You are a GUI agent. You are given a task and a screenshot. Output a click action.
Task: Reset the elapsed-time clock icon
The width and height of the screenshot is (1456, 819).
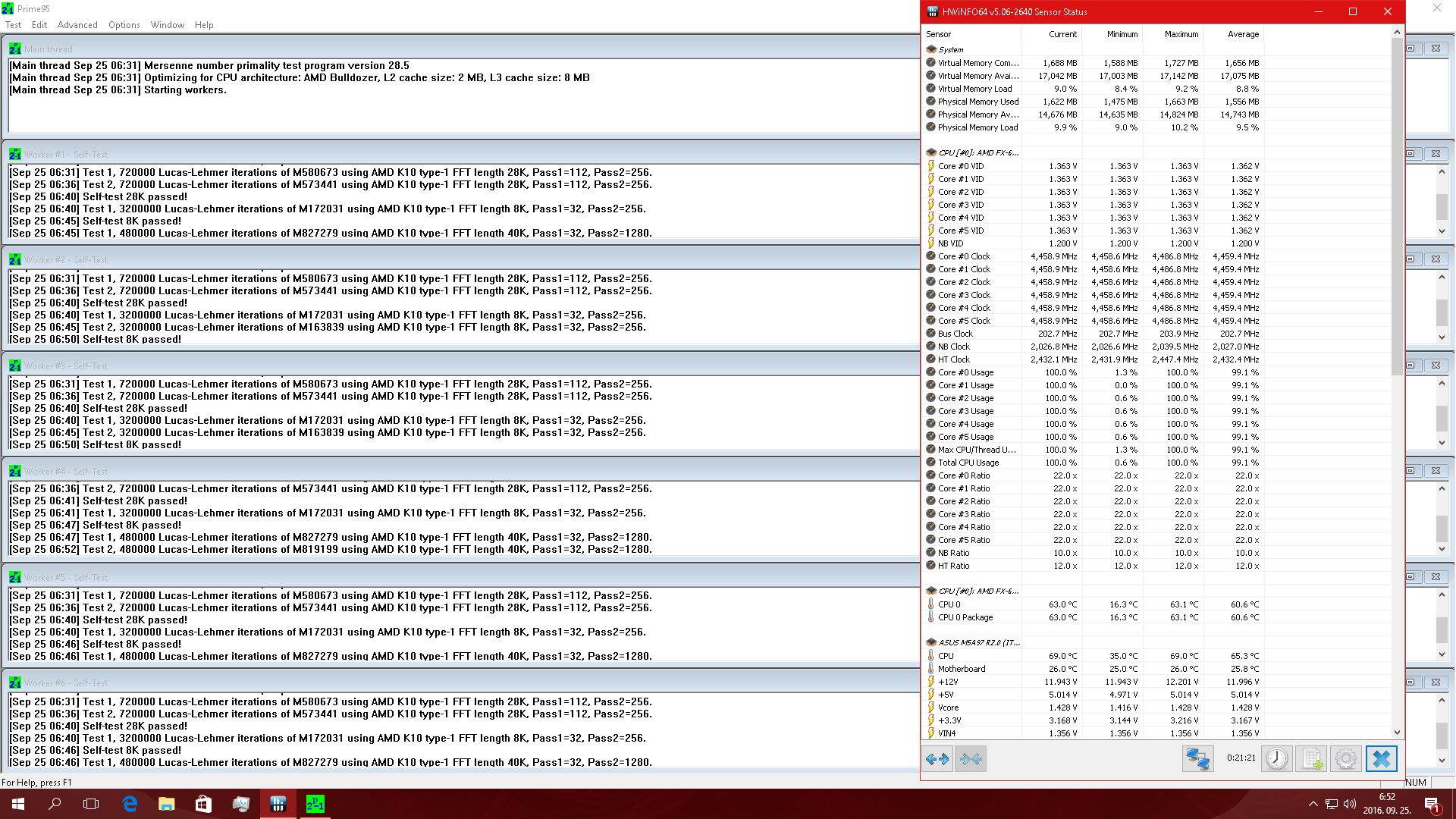(1277, 758)
